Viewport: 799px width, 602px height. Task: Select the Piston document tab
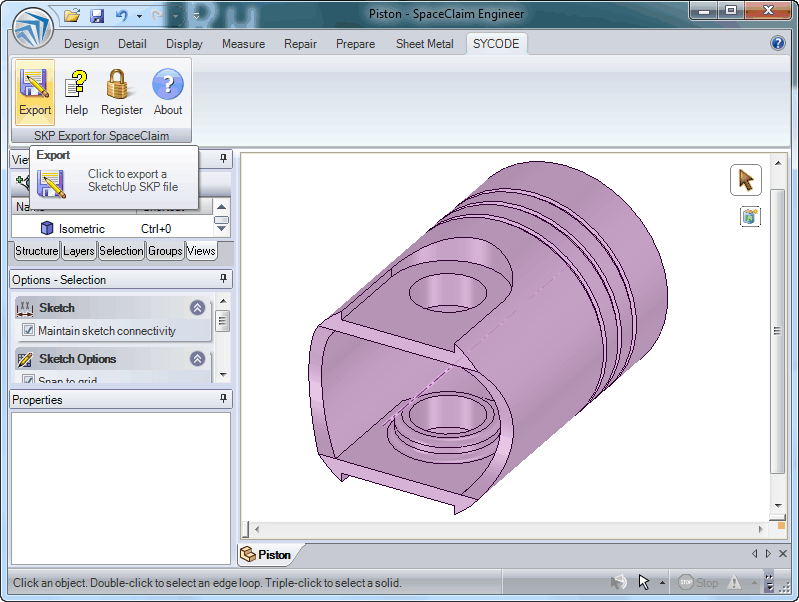pyautogui.click(x=270, y=555)
